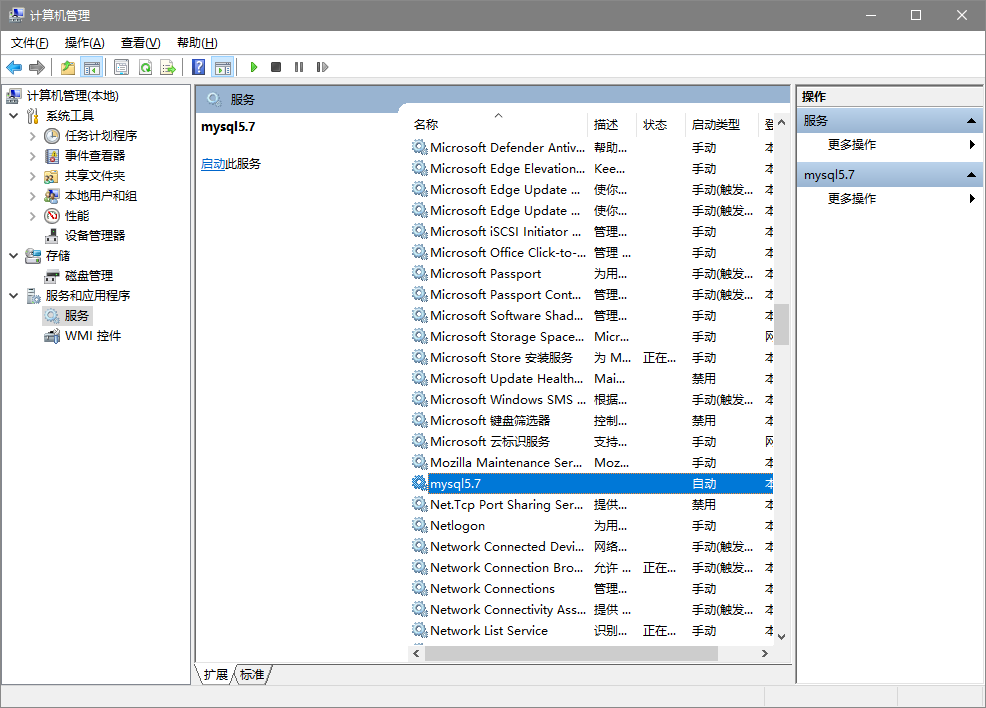Click the 性能 icon in tree
The image size is (986, 708).
tap(52, 216)
